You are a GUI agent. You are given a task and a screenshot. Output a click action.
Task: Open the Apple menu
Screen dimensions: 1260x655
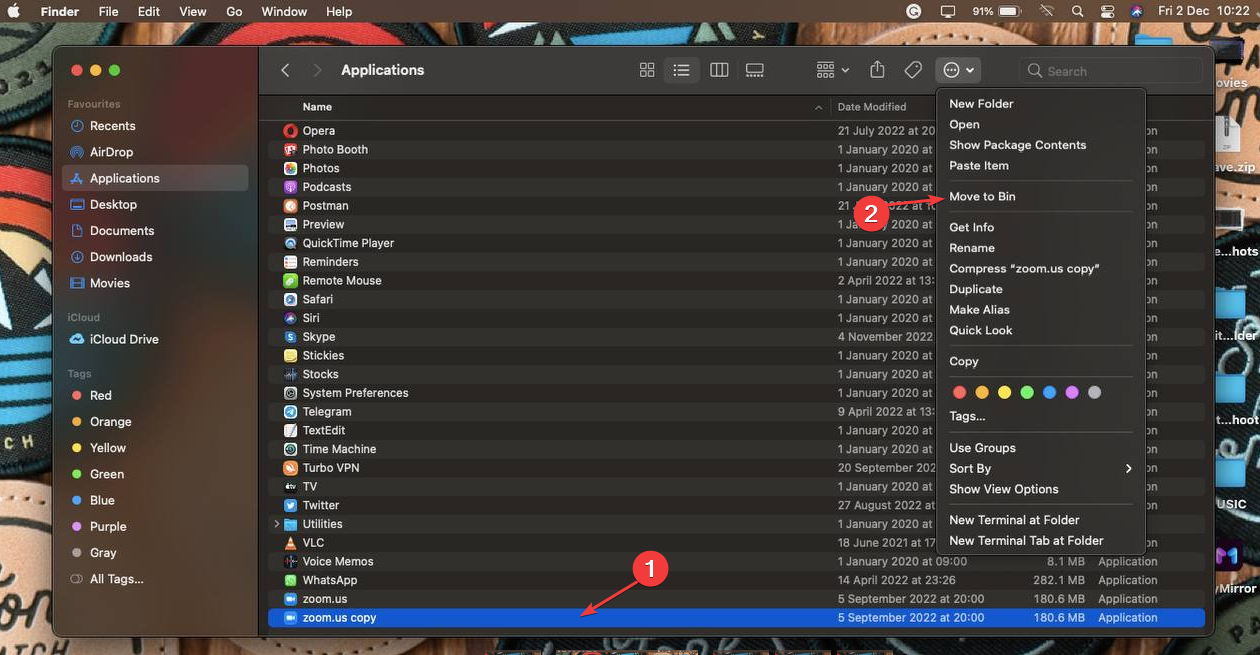14,11
